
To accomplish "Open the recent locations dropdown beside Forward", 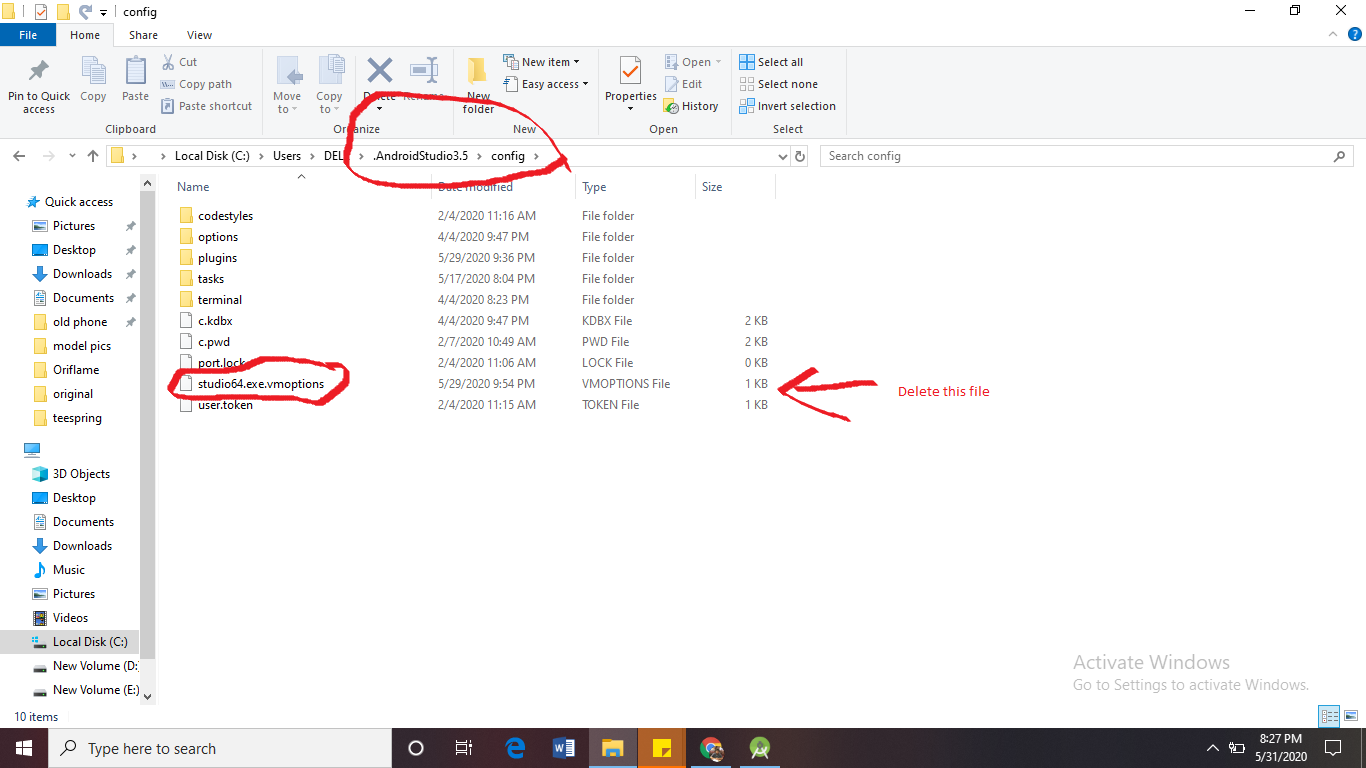I will (72, 157).
